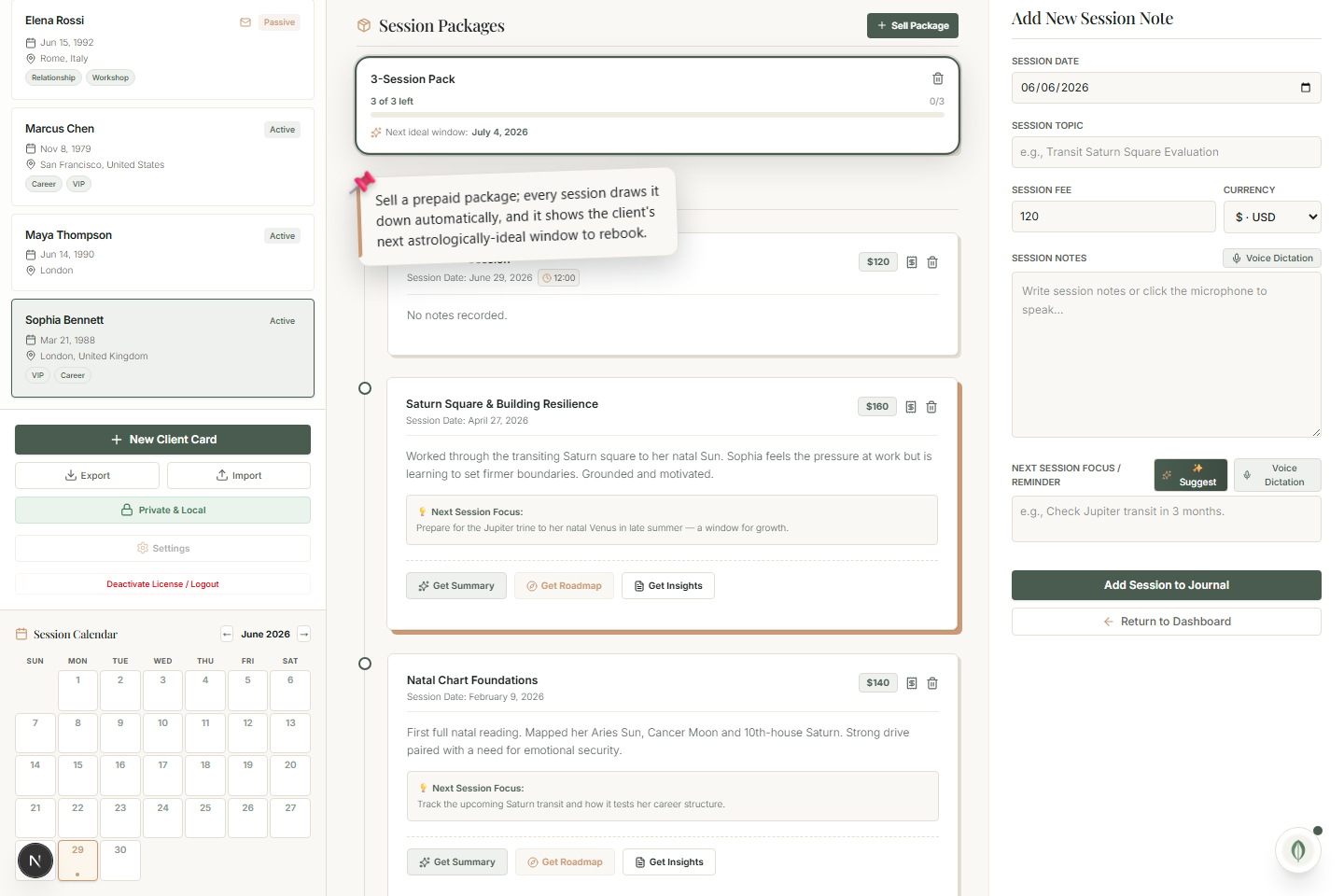Viewport: 1344px width, 896px height.
Task: Open invoice icon for the $120 session
Action: (912, 262)
